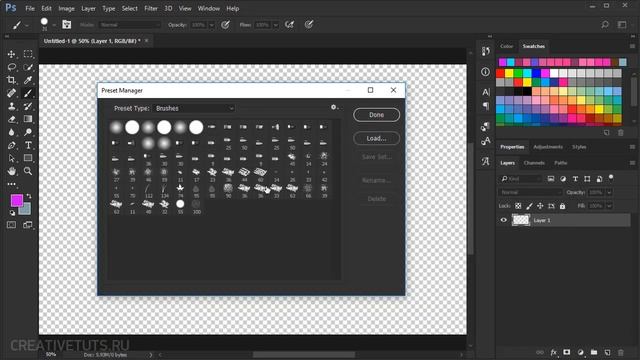Select the Crop tool
Viewport: 640px width, 360px height.
[x=11, y=80]
